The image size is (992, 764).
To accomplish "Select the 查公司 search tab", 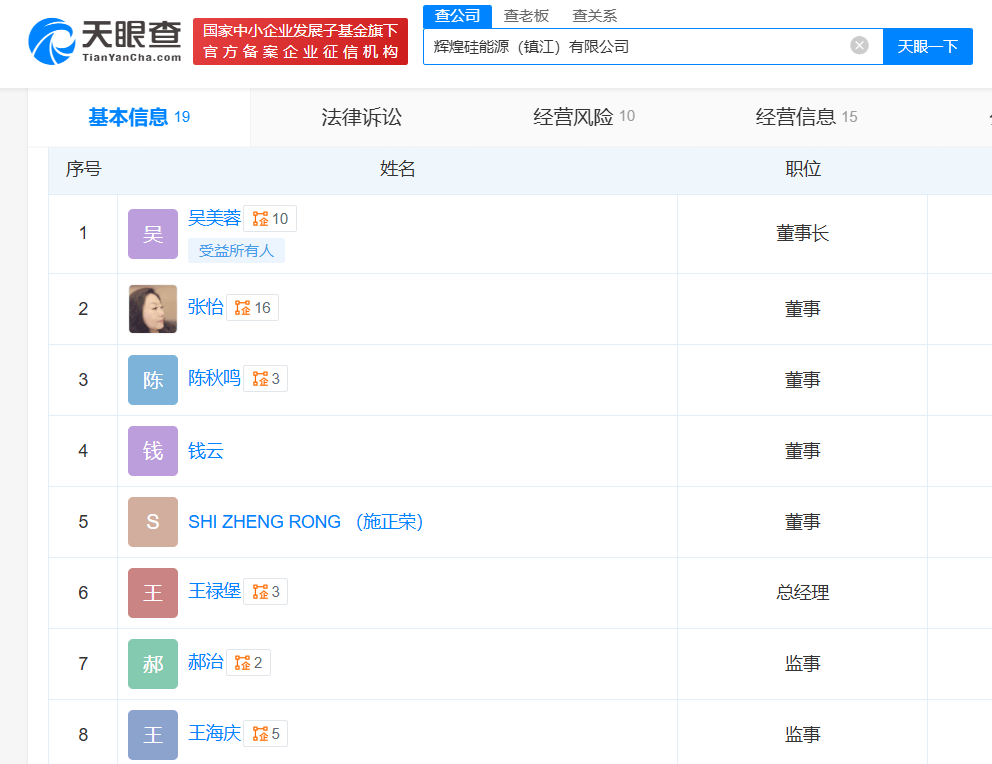I will click(x=457, y=16).
